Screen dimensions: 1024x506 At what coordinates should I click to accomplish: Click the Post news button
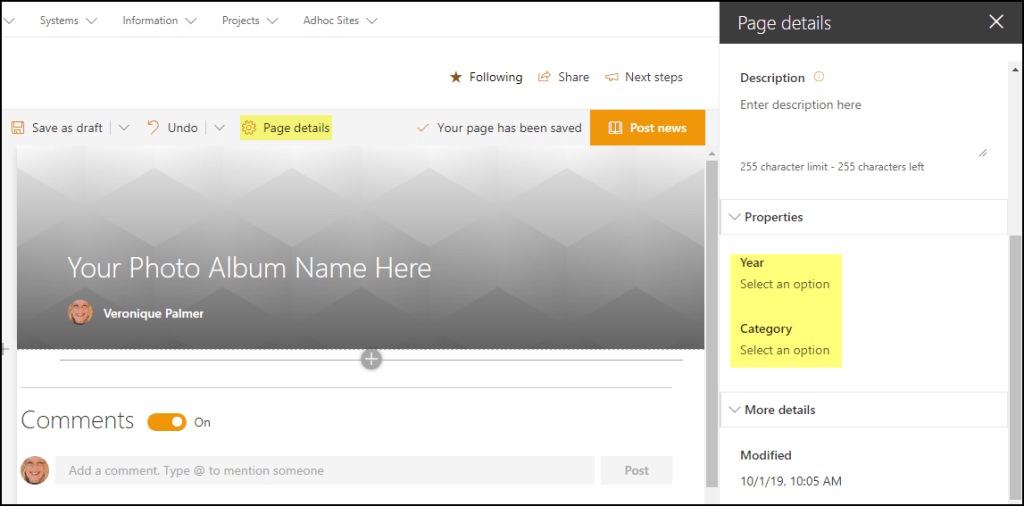click(x=647, y=128)
